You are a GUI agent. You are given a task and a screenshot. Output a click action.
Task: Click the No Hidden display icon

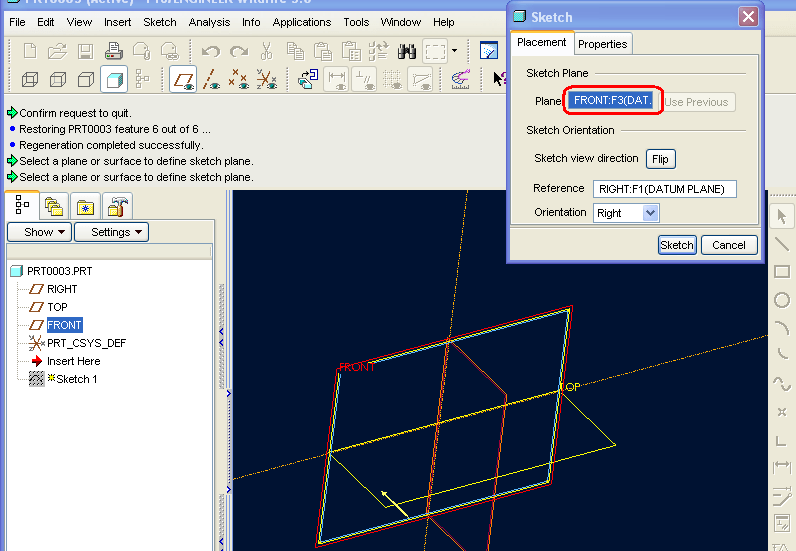point(86,80)
